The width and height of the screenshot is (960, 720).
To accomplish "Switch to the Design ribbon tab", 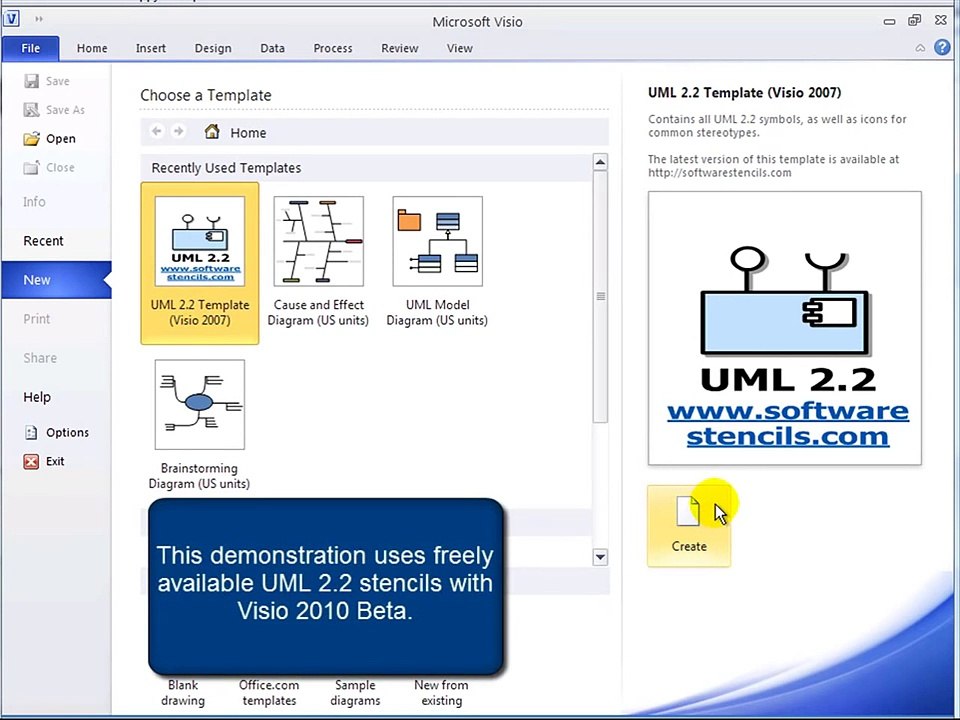I will 213,48.
